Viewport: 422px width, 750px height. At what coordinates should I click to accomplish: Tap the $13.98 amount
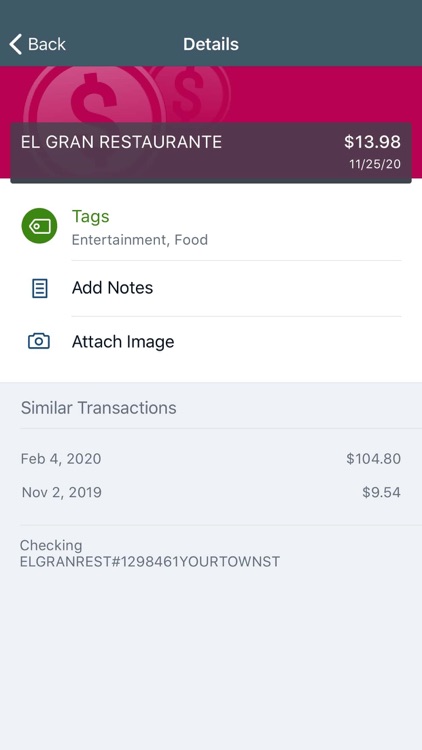[x=372, y=142]
